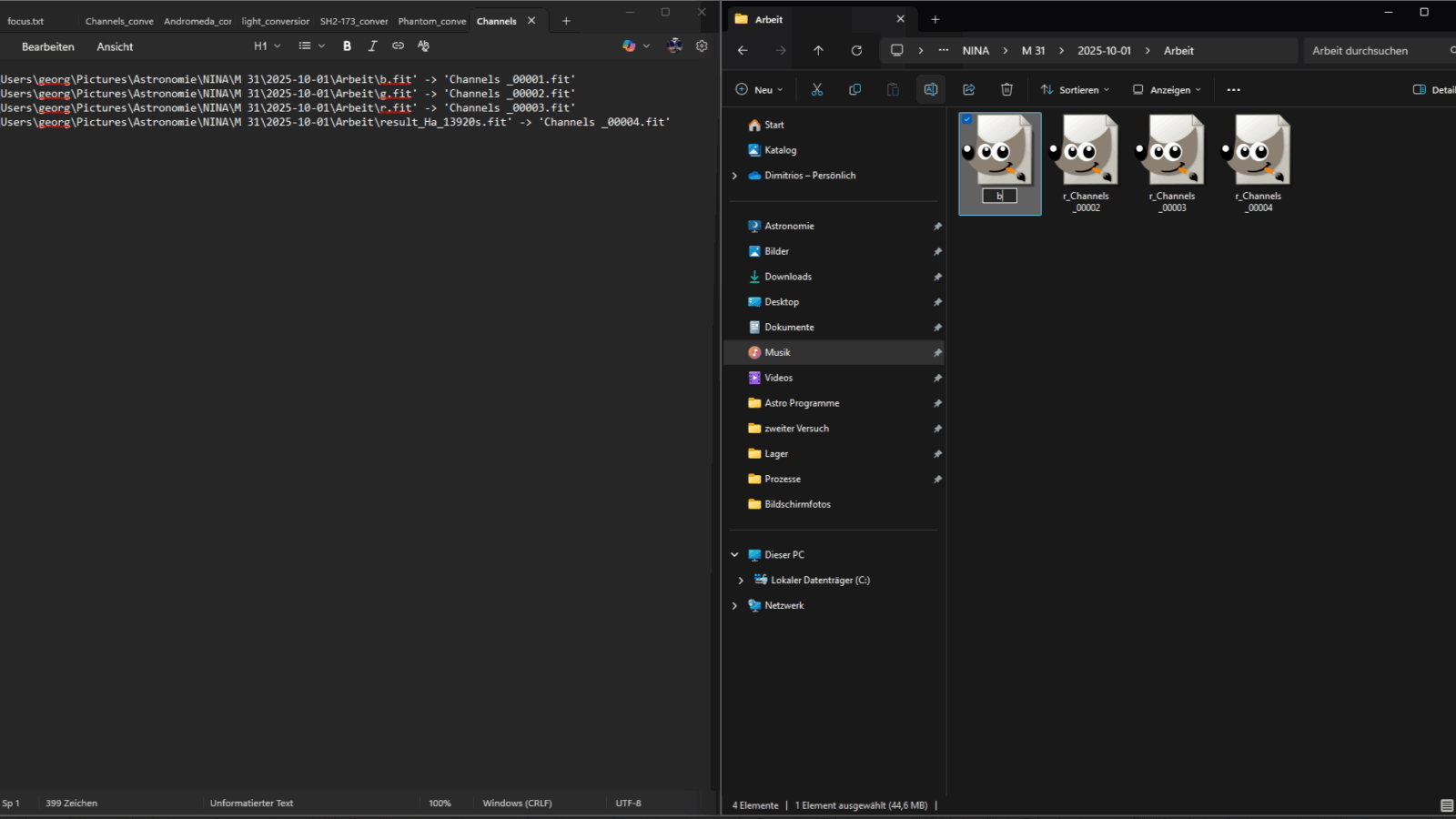Screen dimensions: 1456x819
Task: Toggle bold formatting in Notepad
Action: tap(347, 46)
